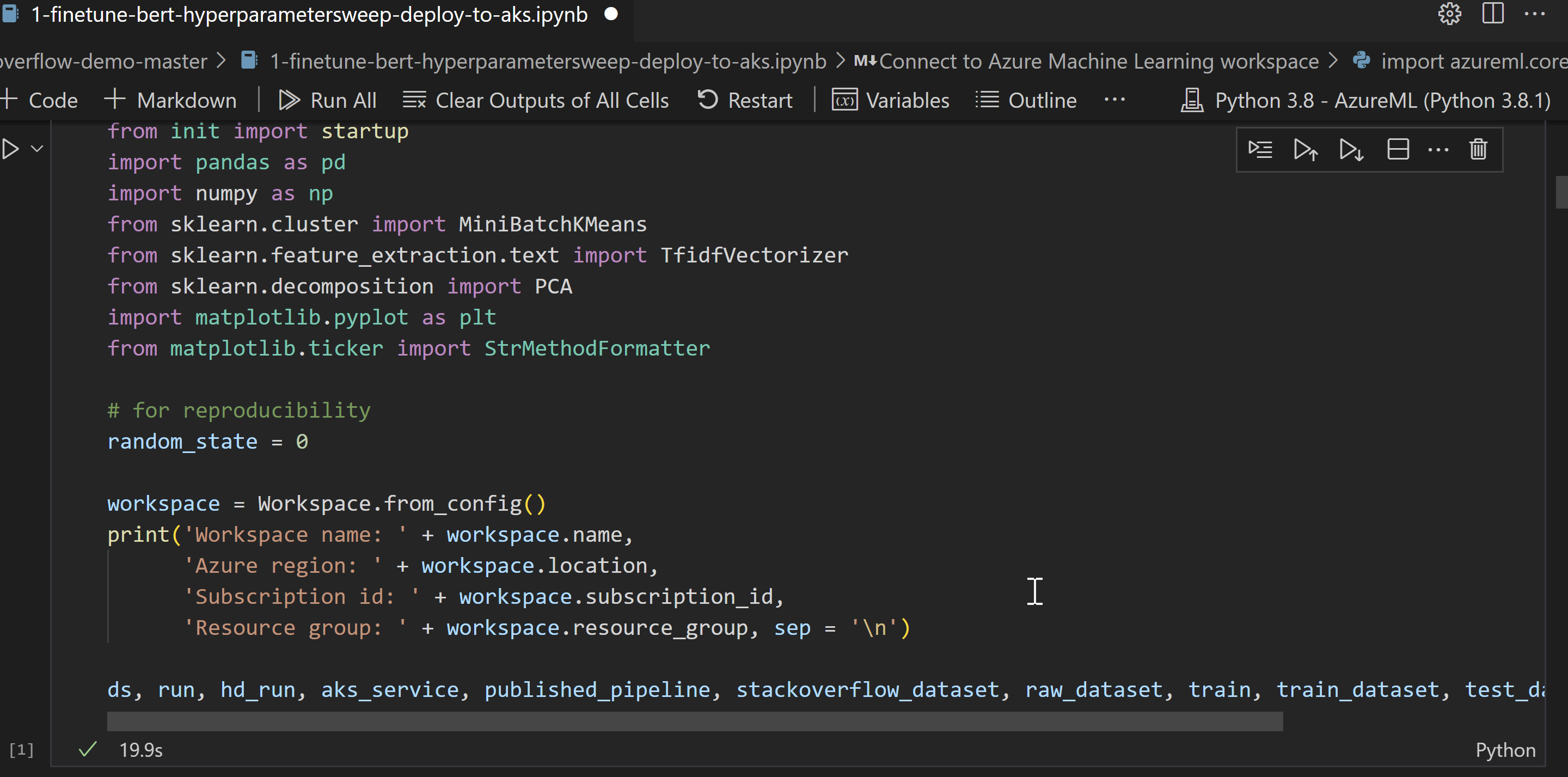Open cell More Actions ellipsis
The height and width of the screenshot is (777, 1568).
pyautogui.click(x=1438, y=150)
